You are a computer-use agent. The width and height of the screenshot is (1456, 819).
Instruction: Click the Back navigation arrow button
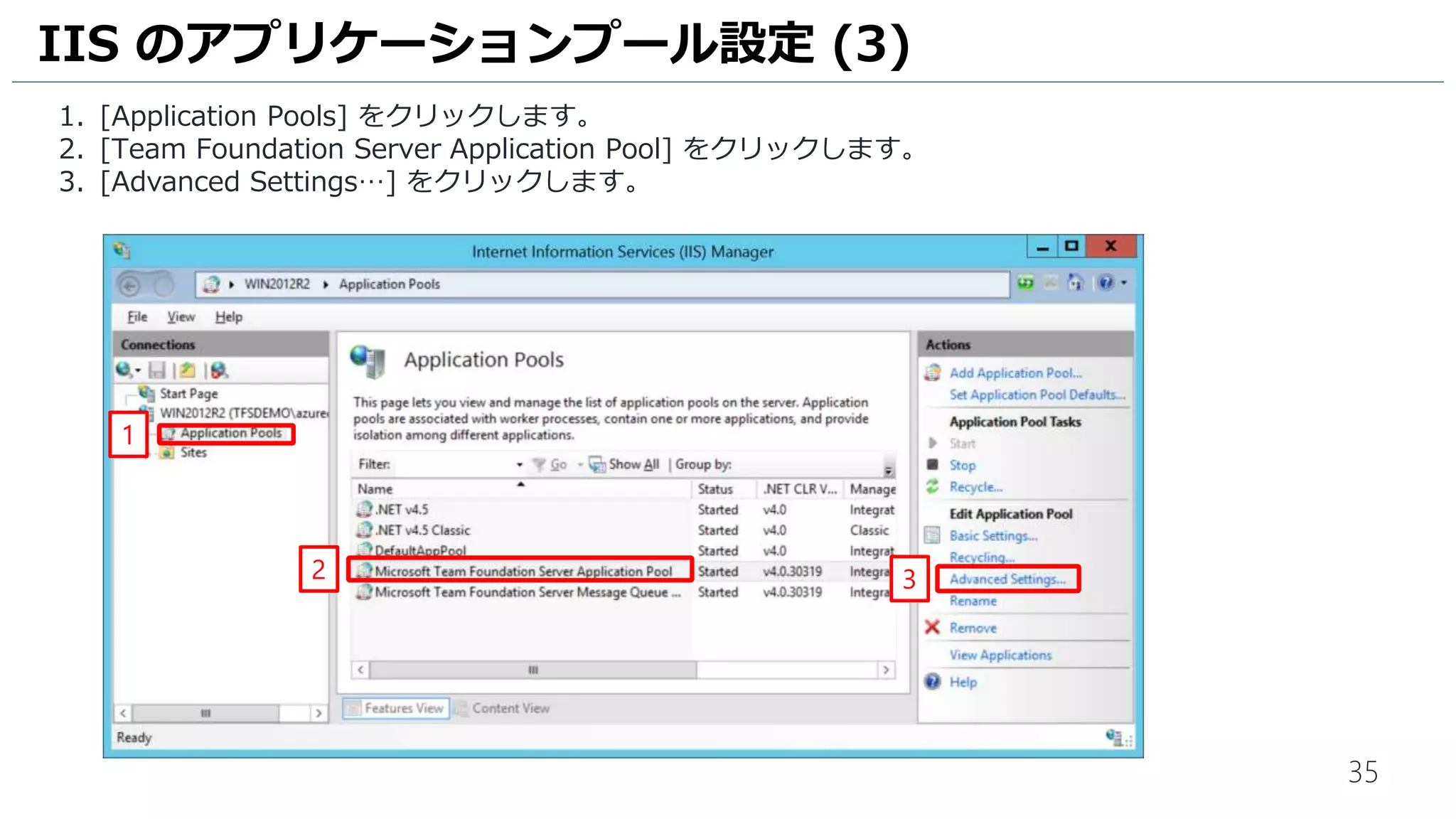coord(130,285)
